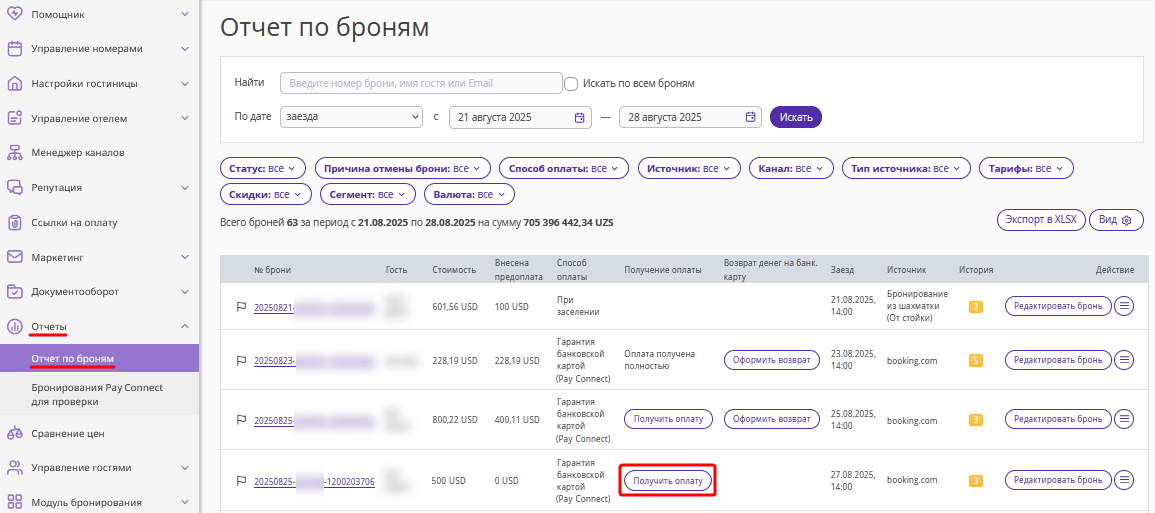The image size is (1155, 513).
Task: Open calendar icon for 21 августа 2025
Action: click(x=579, y=117)
